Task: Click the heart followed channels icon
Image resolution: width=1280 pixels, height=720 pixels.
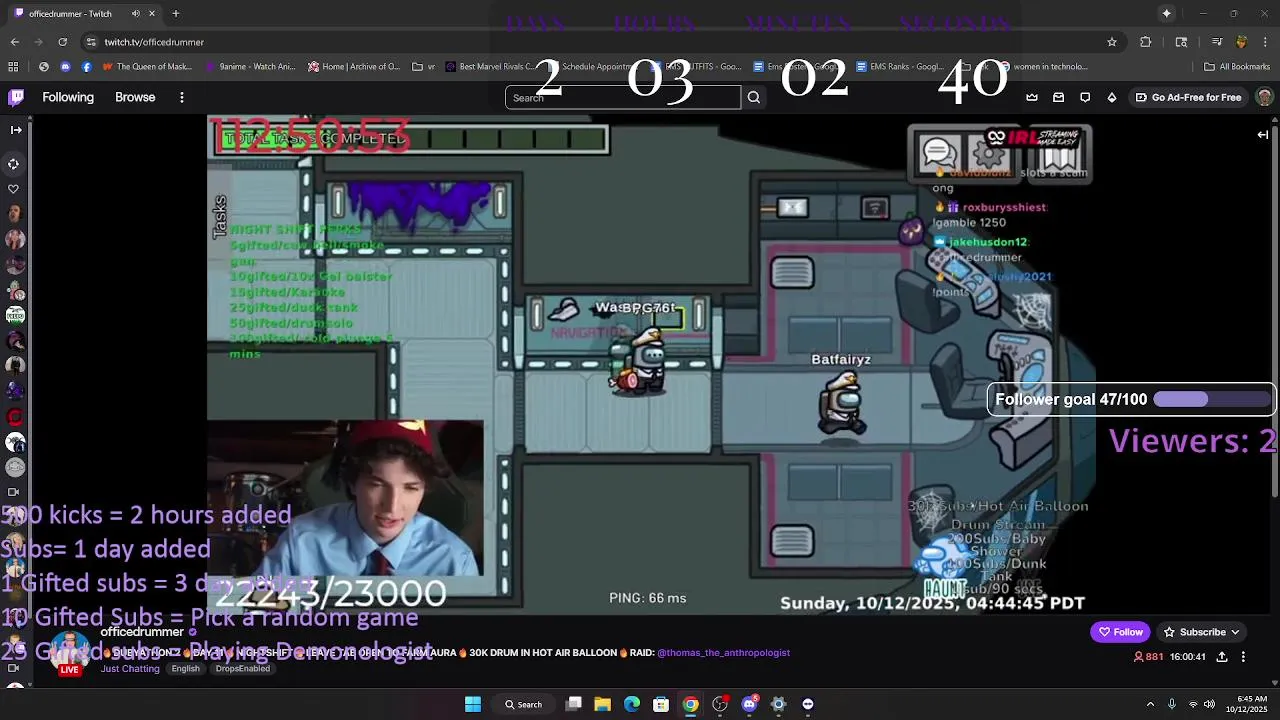Action: pyautogui.click(x=14, y=188)
